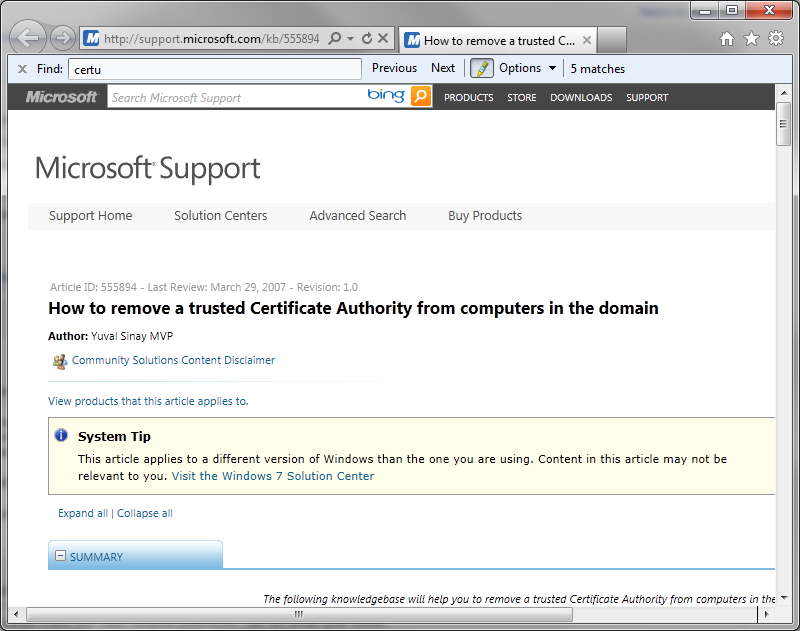Click the '5 matches' find result text
Viewport: 800px width, 631px height.
(597, 69)
